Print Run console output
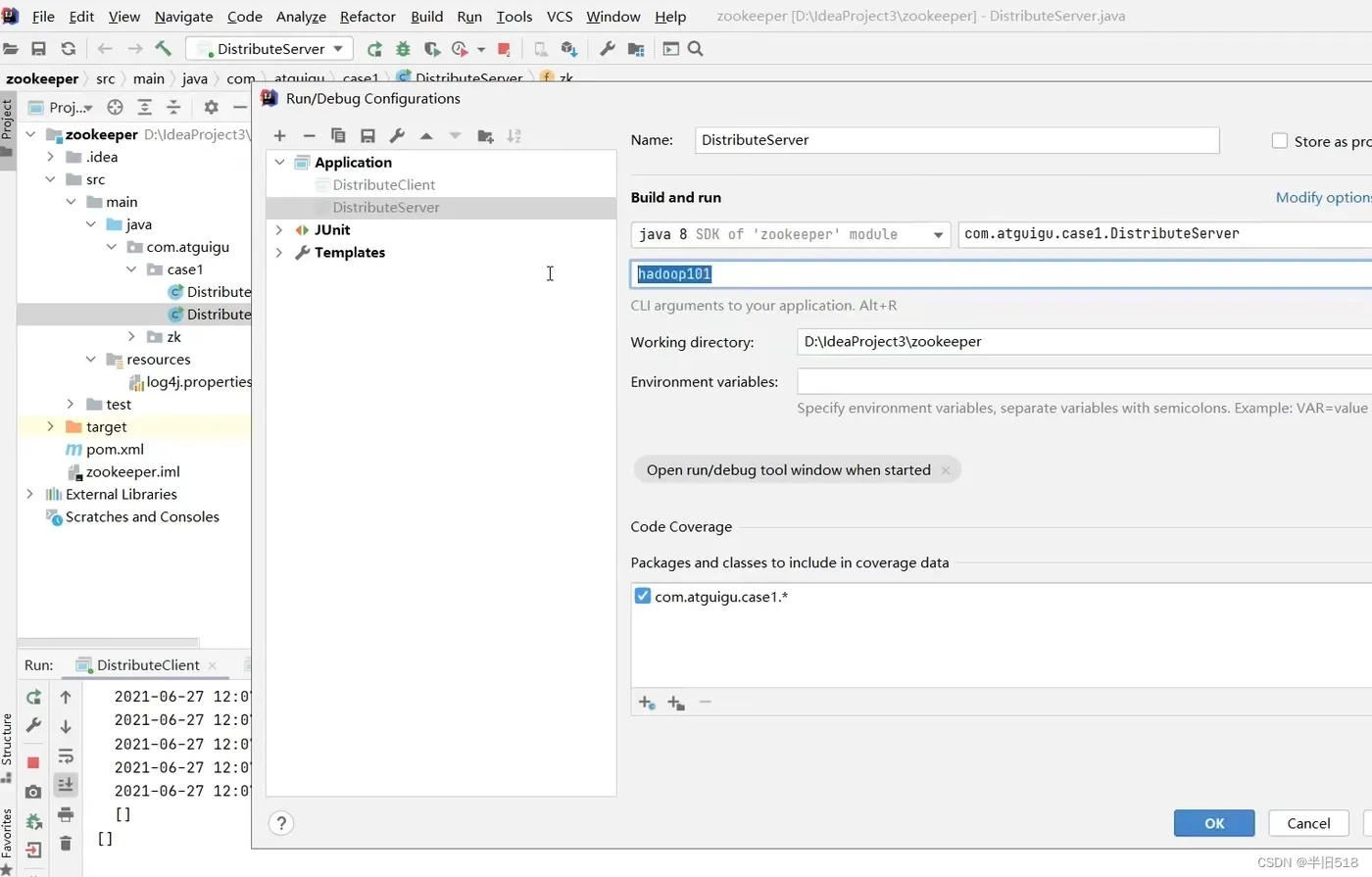 click(x=66, y=814)
